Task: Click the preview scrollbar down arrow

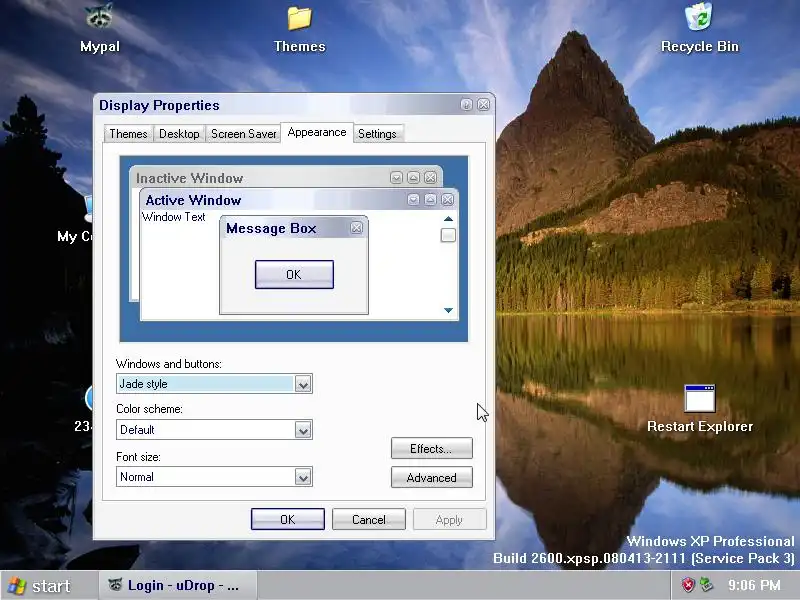Action: [x=448, y=310]
